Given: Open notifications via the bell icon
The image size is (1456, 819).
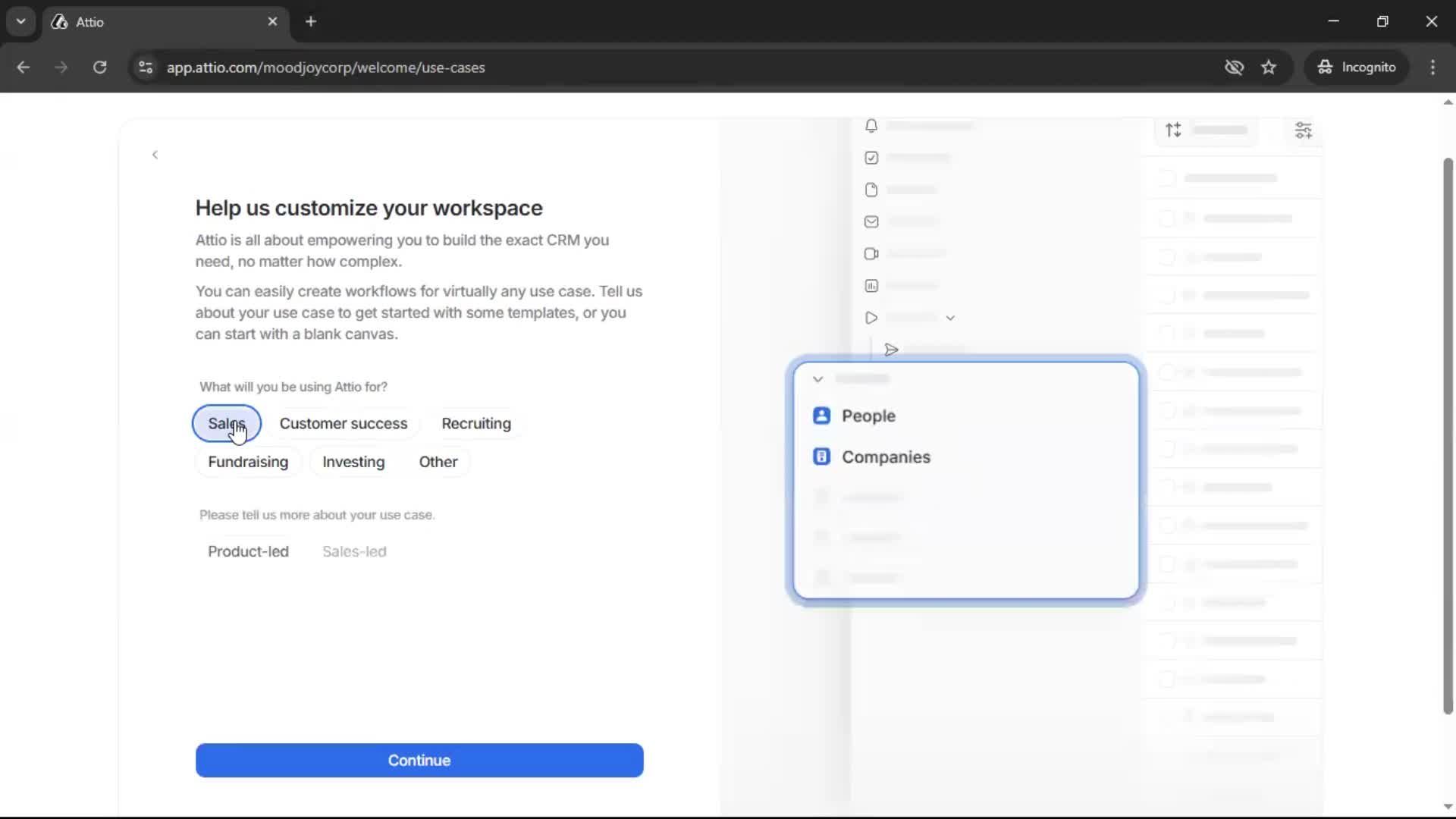Looking at the screenshot, I should pos(871,126).
